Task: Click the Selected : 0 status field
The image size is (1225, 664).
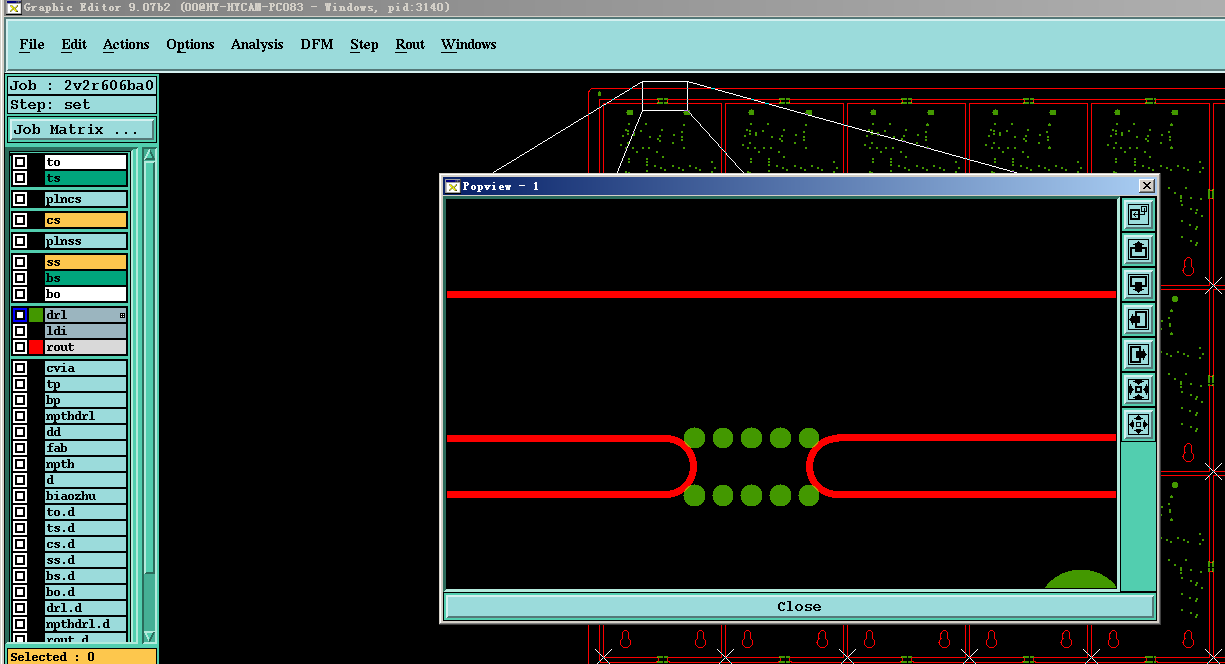Action: [x=82, y=656]
